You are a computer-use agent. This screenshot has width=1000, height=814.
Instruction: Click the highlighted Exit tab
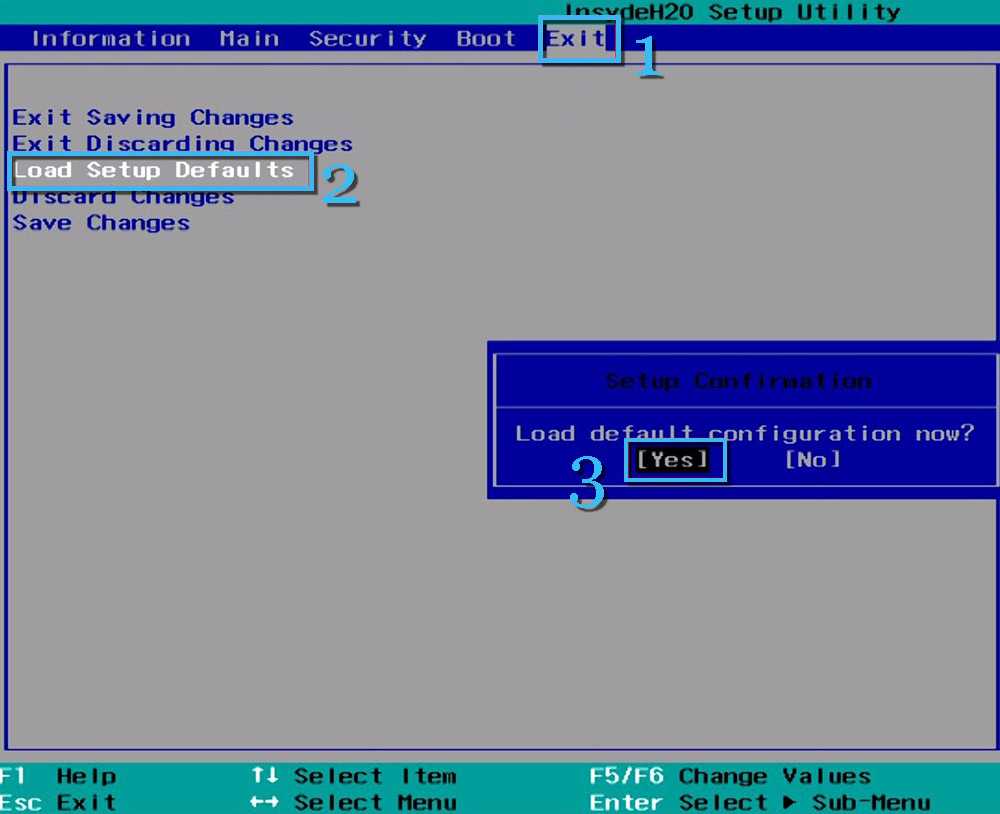pos(576,39)
